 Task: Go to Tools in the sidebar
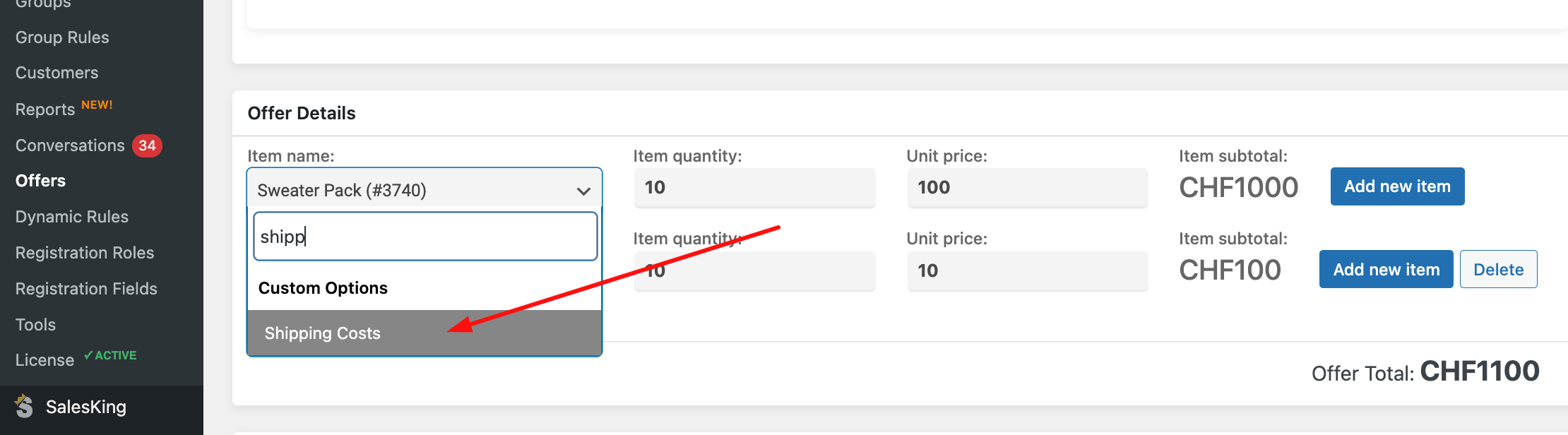[35, 325]
